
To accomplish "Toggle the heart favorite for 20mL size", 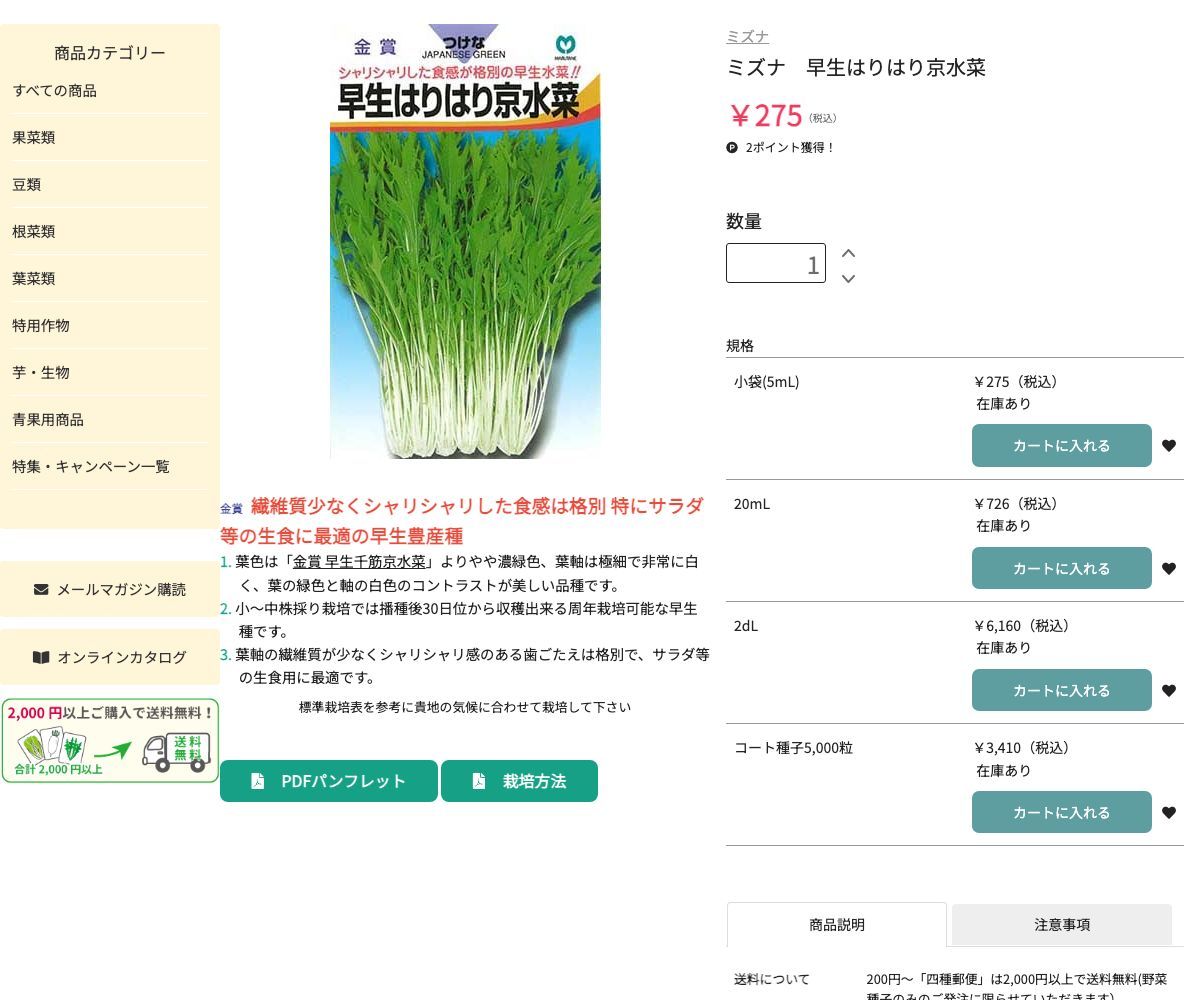I will (x=1169, y=568).
